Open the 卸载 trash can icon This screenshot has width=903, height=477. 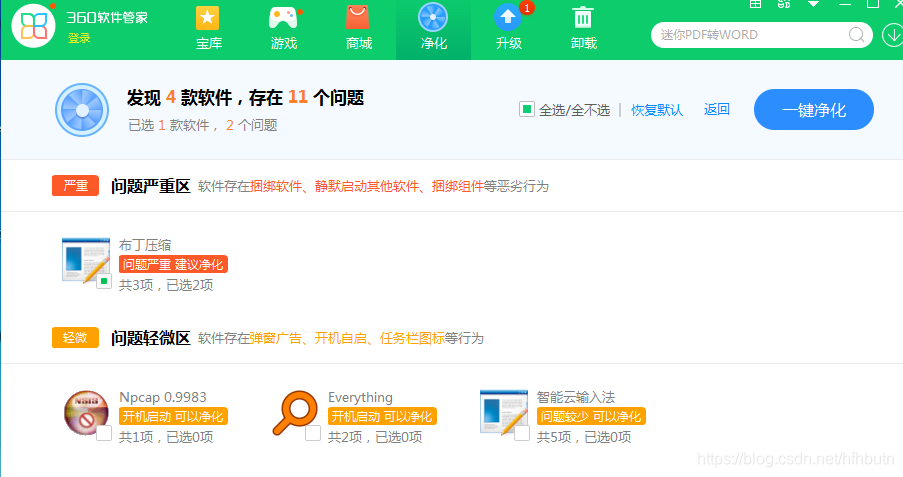click(x=583, y=18)
